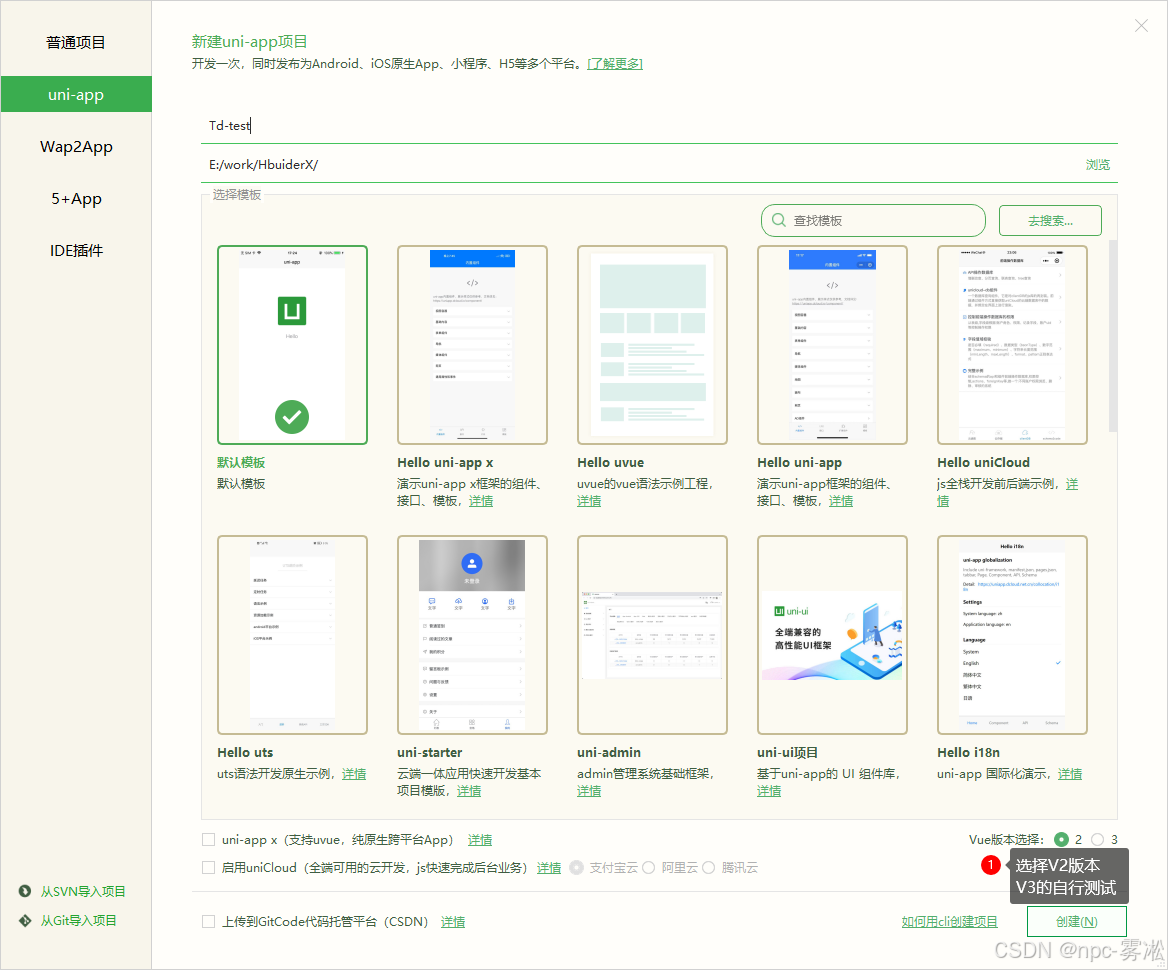The image size is (1168, 970).
Task: Open 详情 link beside GitCode upload option
Action: 453,922
